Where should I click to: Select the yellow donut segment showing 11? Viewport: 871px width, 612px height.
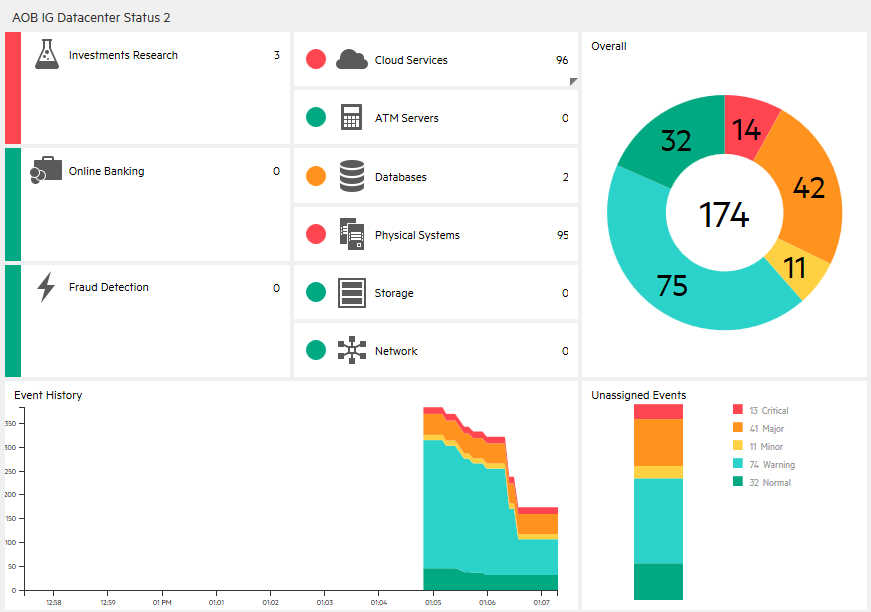(795, 268)
